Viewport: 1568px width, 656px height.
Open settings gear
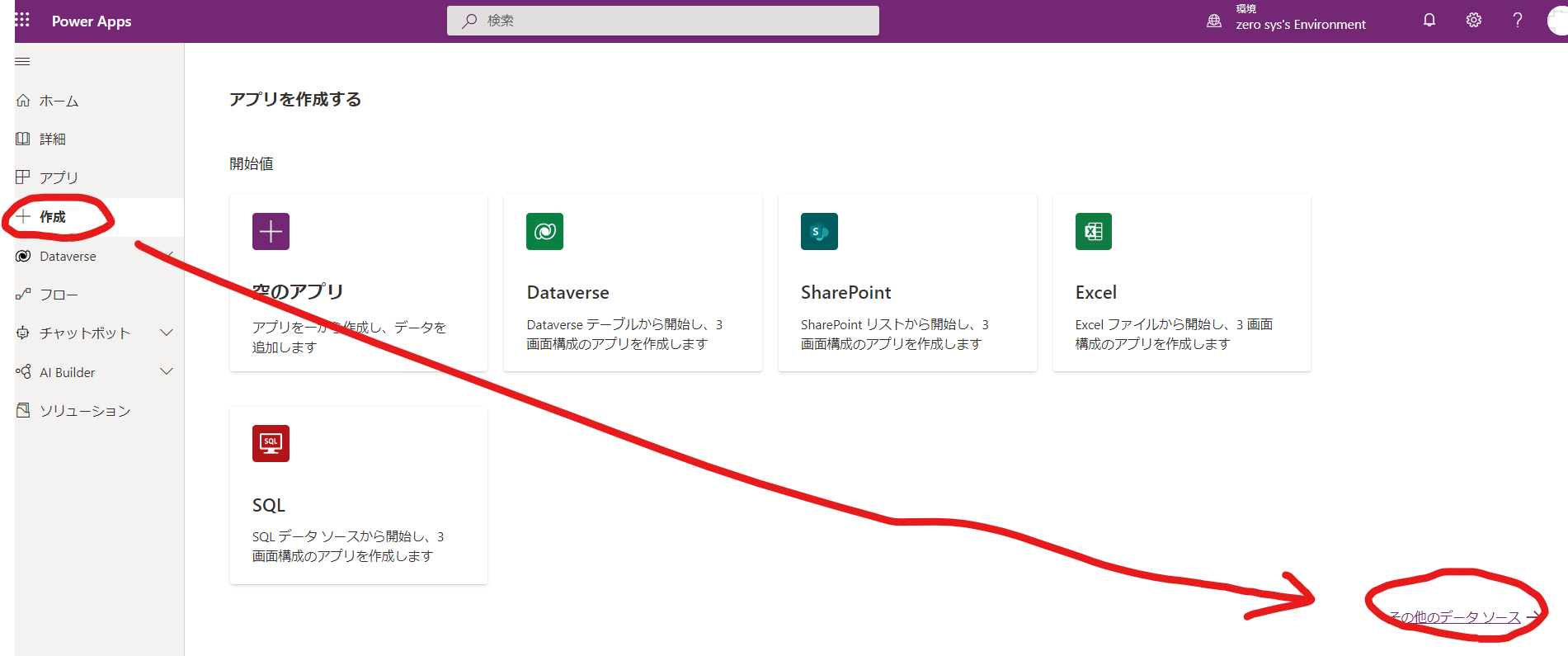(x=1474, y=20)
